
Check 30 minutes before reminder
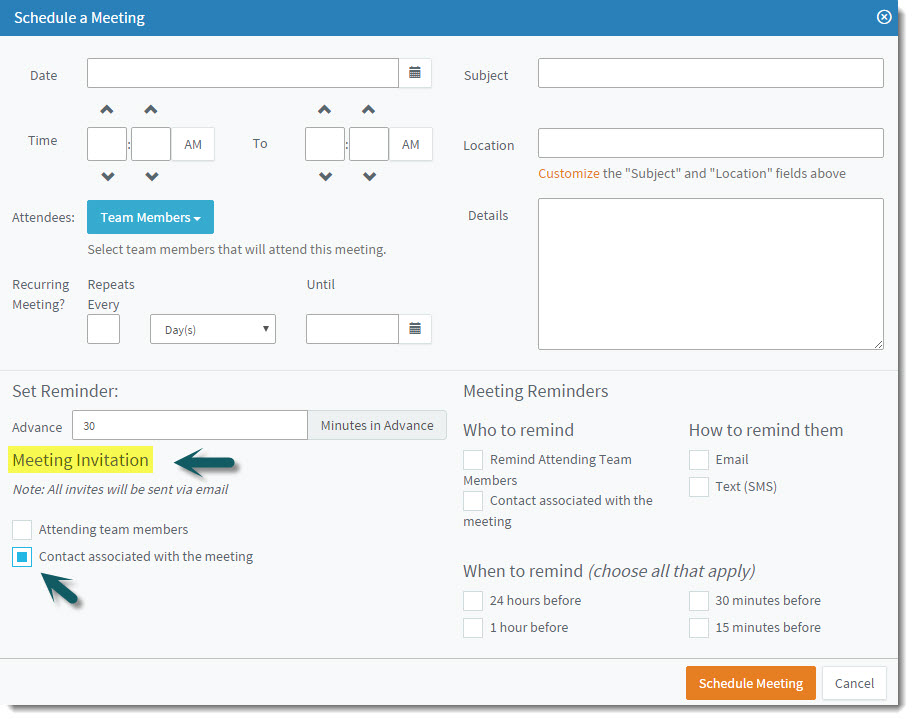[x=699, y=601]
